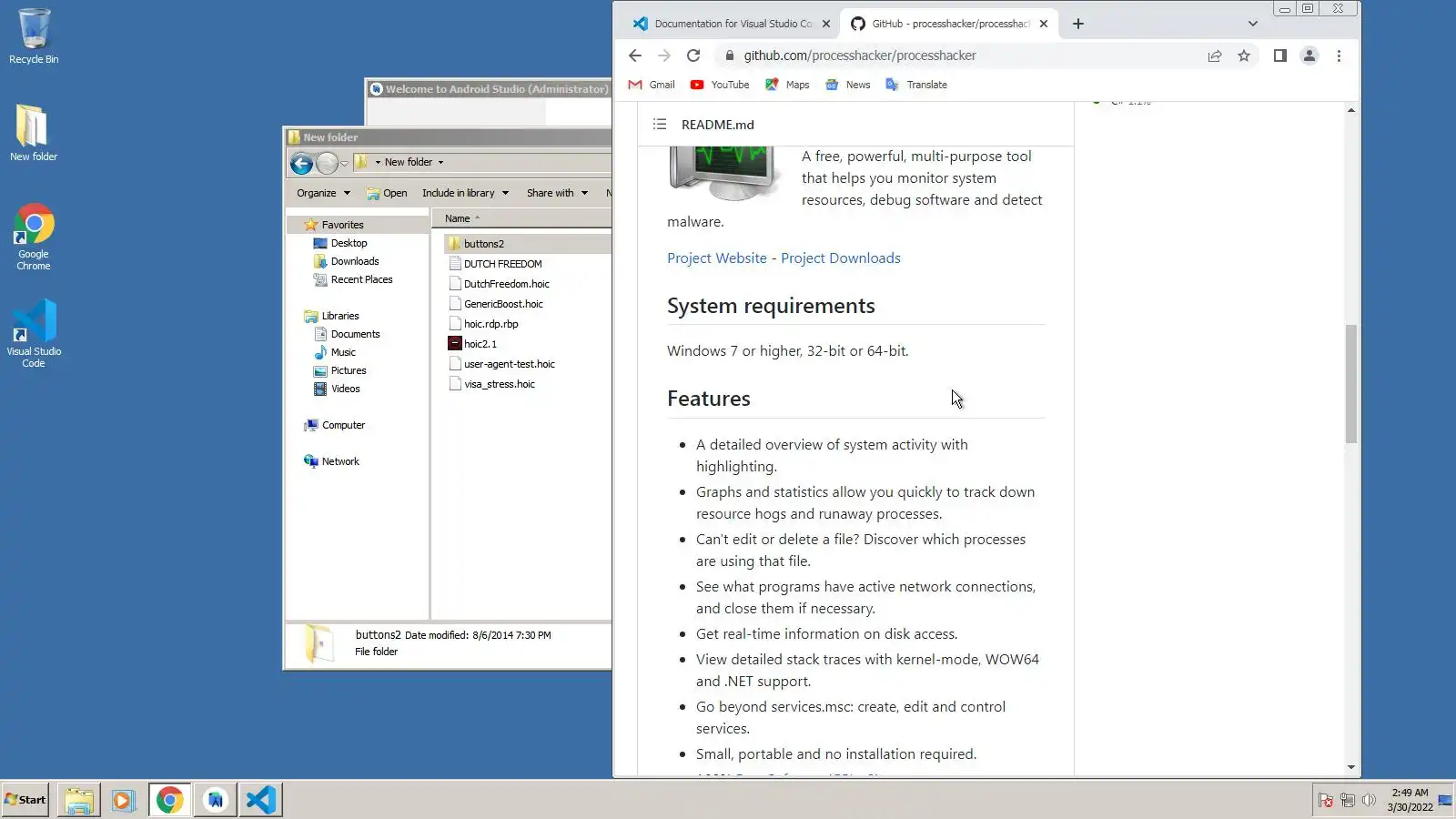
Task: Open the Maps bookmark
Action: (787, 85)
